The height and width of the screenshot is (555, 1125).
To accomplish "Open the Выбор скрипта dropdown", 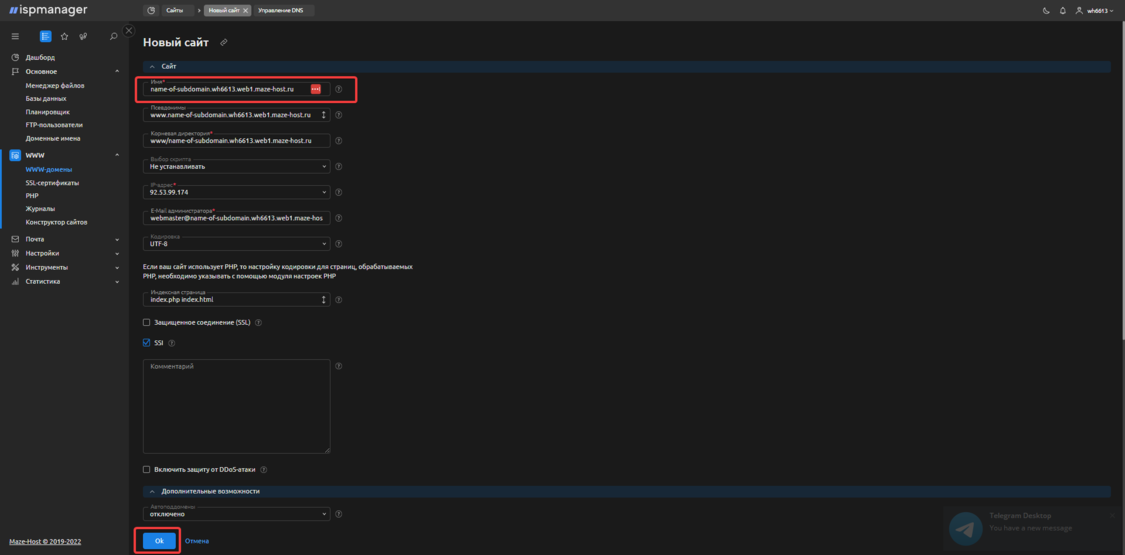I will (236, 166).
